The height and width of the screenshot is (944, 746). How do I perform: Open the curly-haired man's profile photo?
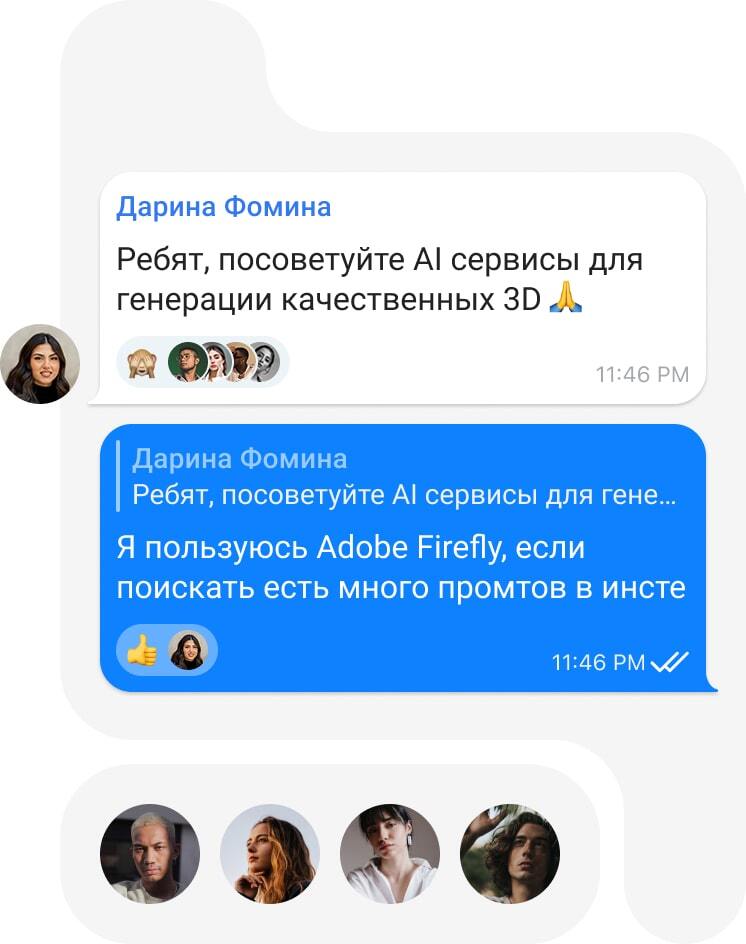point(509,854)
